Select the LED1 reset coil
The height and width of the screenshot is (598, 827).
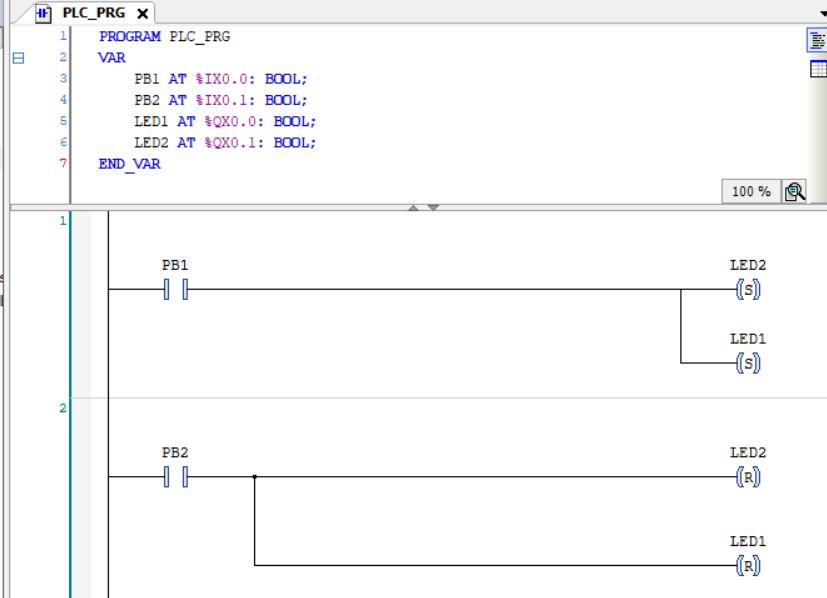tap(748, 566)
